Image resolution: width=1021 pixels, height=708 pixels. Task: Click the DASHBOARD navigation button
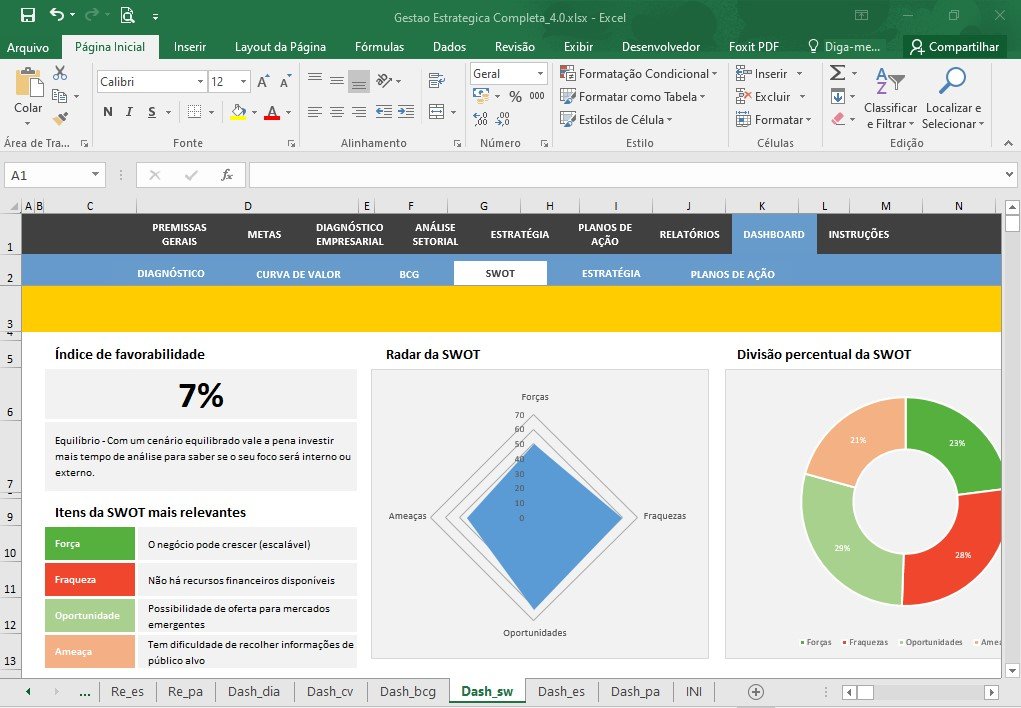pyautogui.click(x=774, y=234)
